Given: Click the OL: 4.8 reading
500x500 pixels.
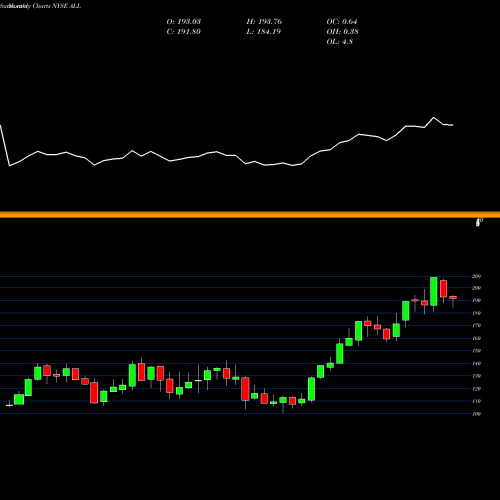Looking at the screenshot, I should click(x=339, y=42).
